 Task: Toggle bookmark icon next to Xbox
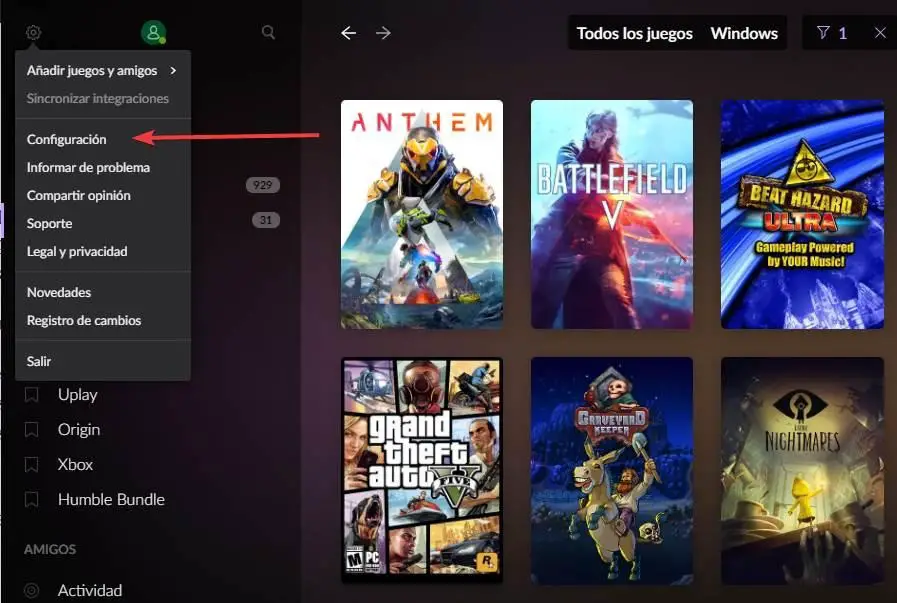[x=31, y=465]
